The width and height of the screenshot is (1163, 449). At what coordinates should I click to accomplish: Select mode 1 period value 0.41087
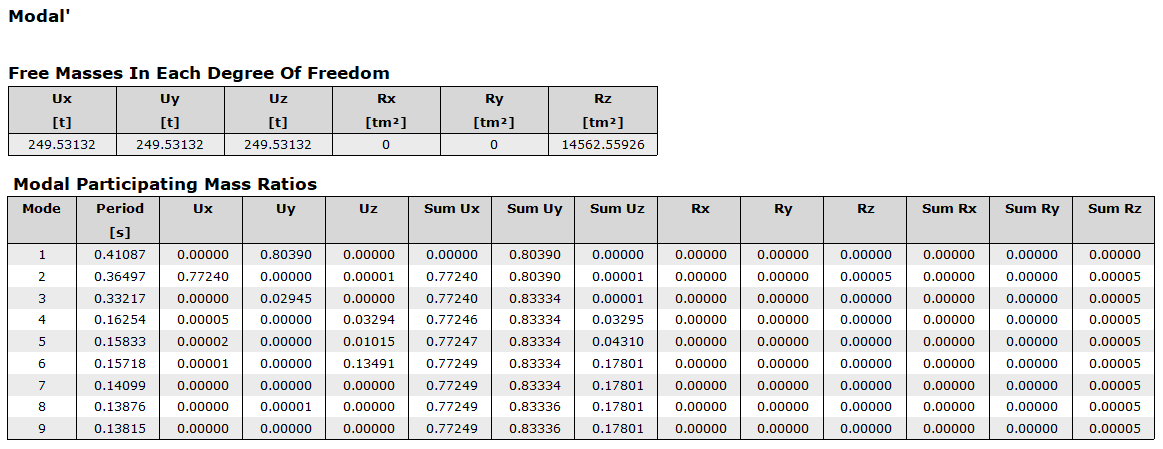pos(120,255)
